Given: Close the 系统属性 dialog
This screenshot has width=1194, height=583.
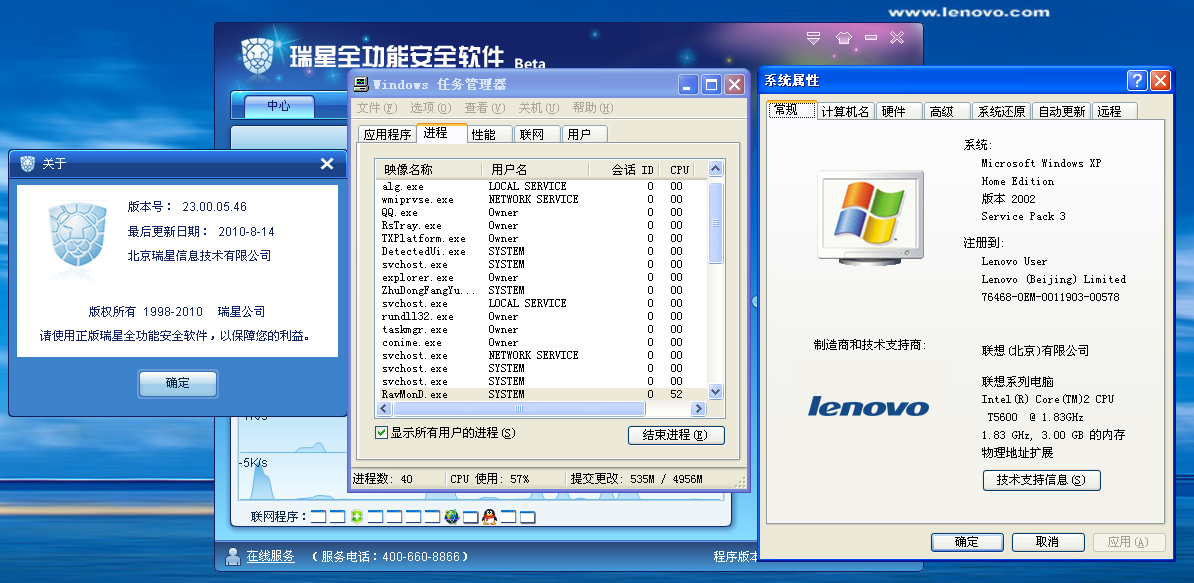Looking at the screenshot, I should click(1160, 81).
